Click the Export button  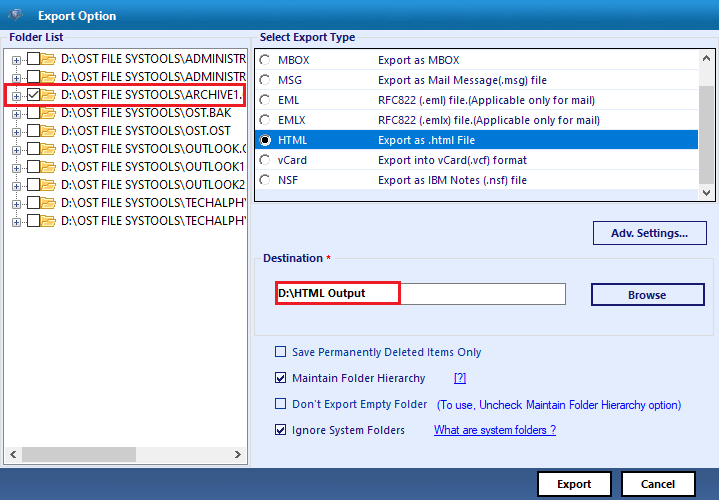574,484
